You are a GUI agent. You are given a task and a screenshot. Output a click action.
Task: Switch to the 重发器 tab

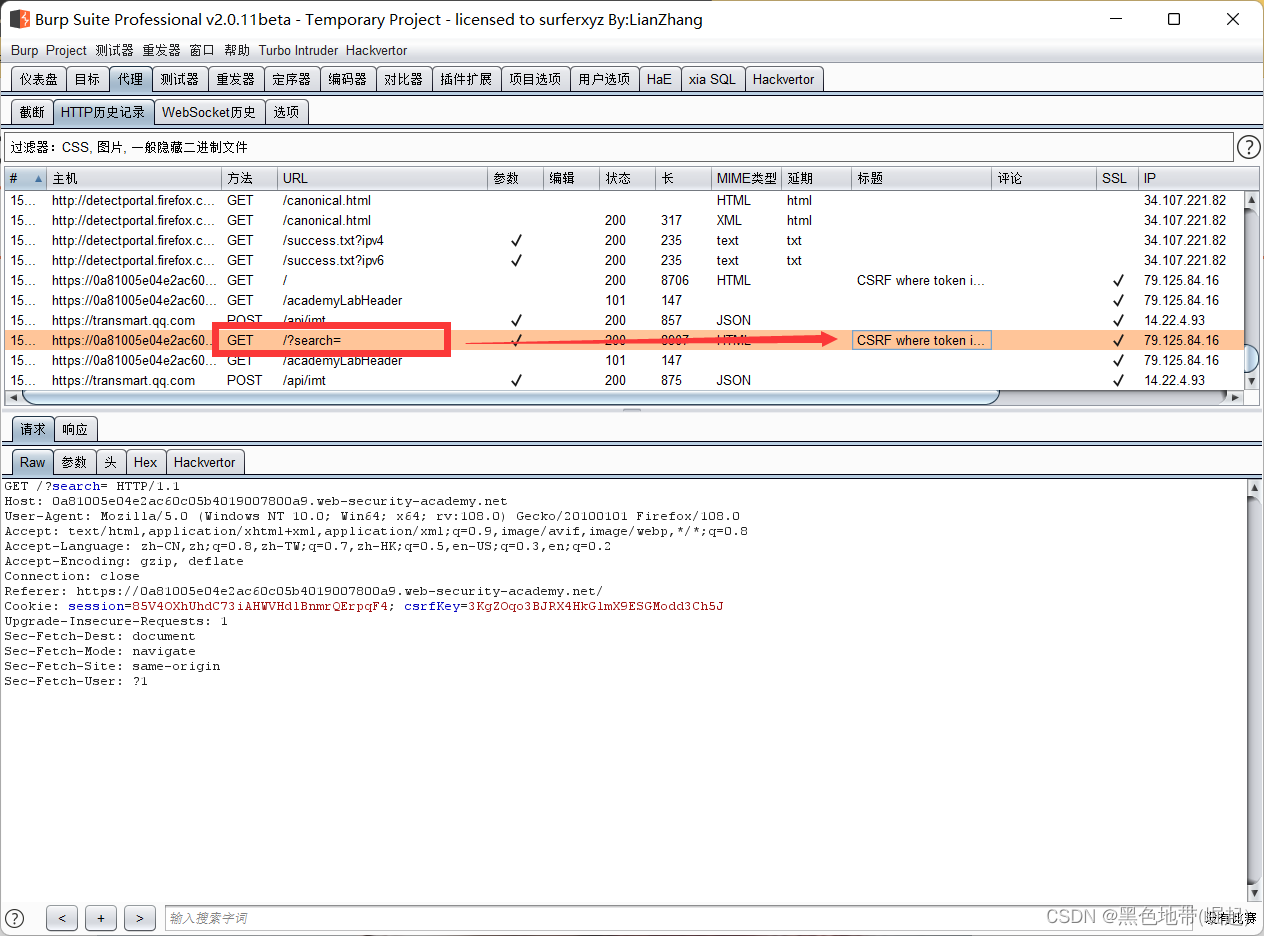click(236, 79)
